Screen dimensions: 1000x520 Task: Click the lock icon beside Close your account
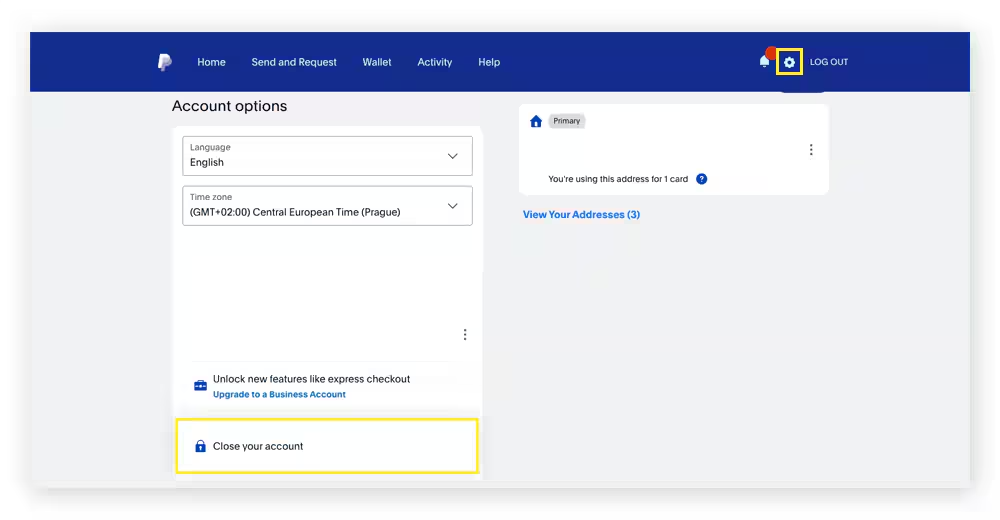200,446
